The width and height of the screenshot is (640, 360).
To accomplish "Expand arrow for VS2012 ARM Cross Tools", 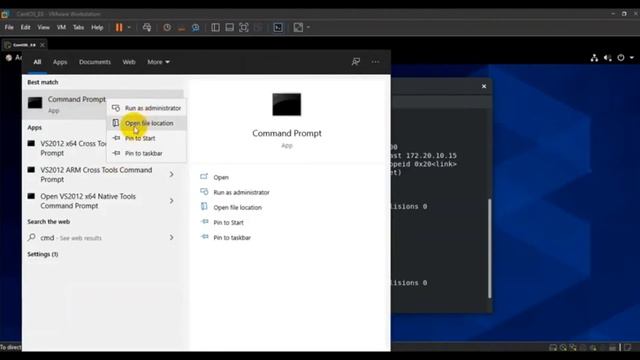I will [171, 175].
